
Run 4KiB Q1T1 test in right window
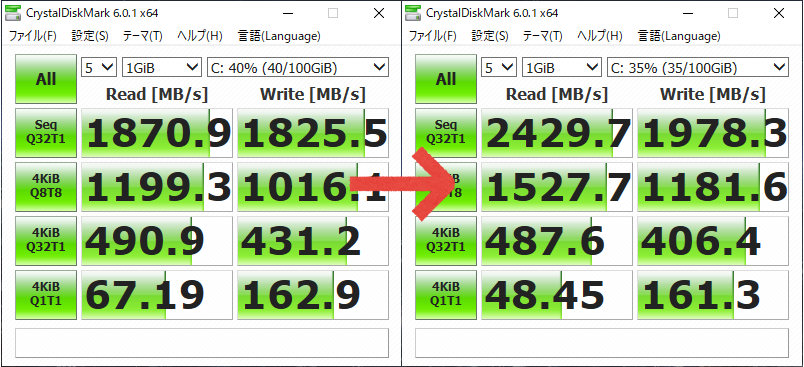tap(446, 295)
